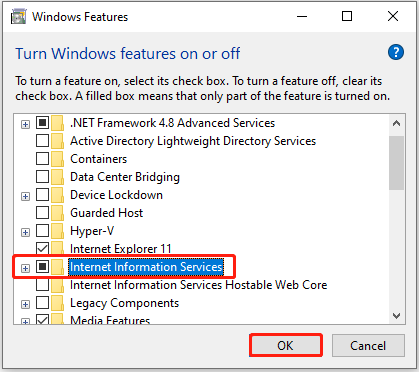Enable the Guarded Host checkbox
Viewport: 419px width, 372px height.
(x=42, y=213)
